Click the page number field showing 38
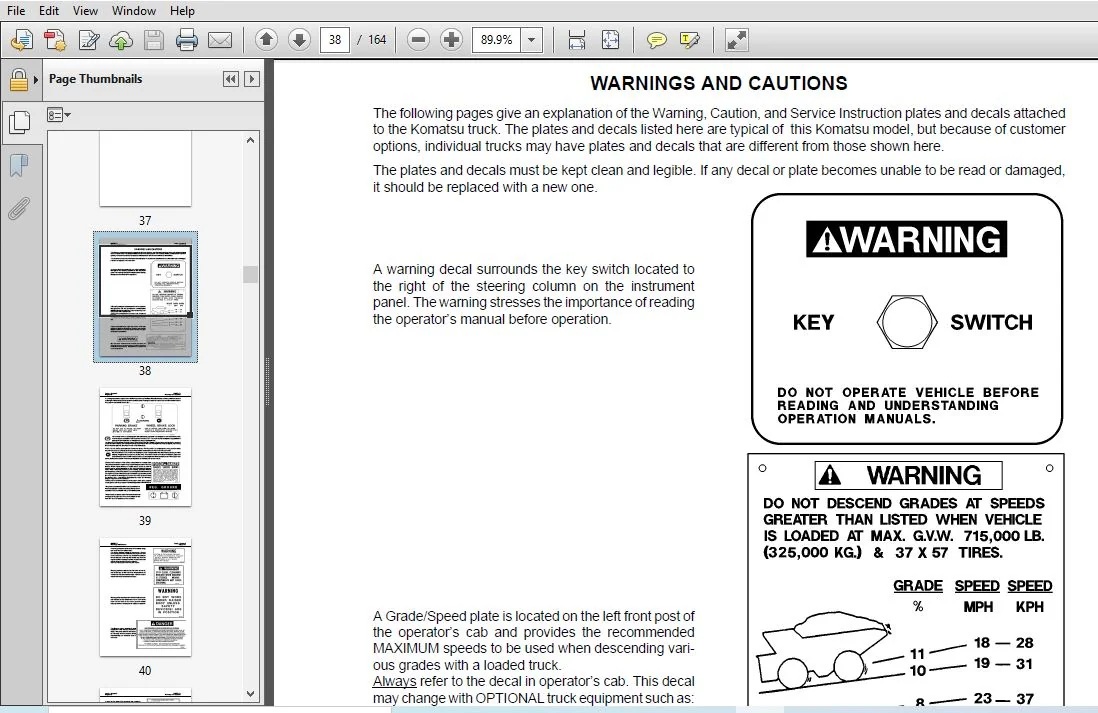The width and height of the screenshot is (1098, 713). tap(335, 40)
